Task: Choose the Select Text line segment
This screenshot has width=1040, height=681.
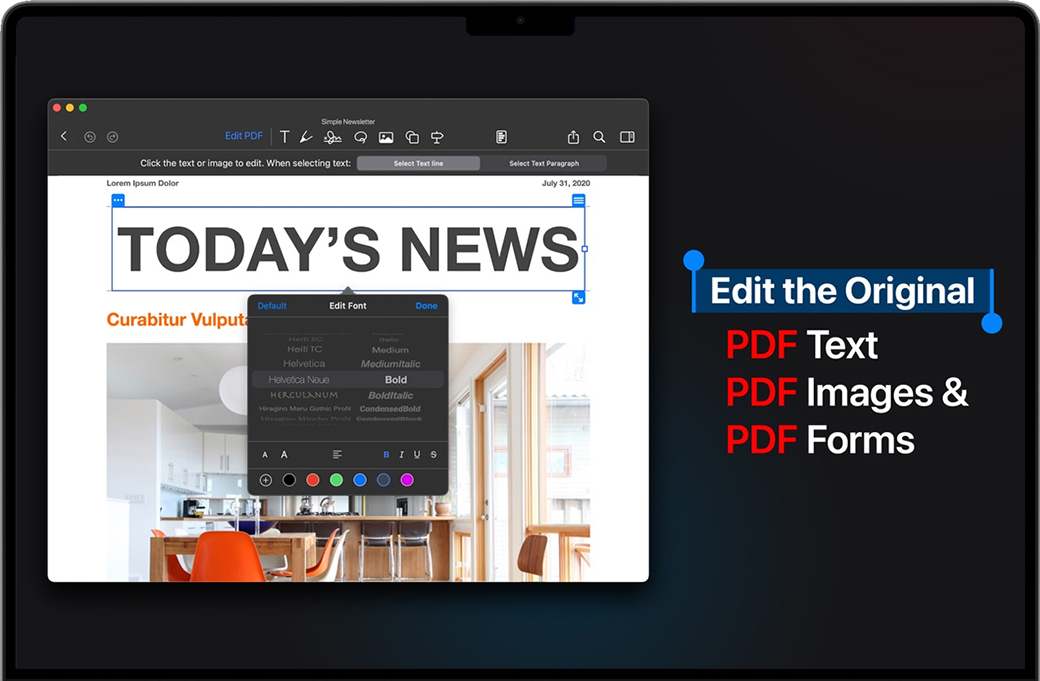Action: (418, 163)
